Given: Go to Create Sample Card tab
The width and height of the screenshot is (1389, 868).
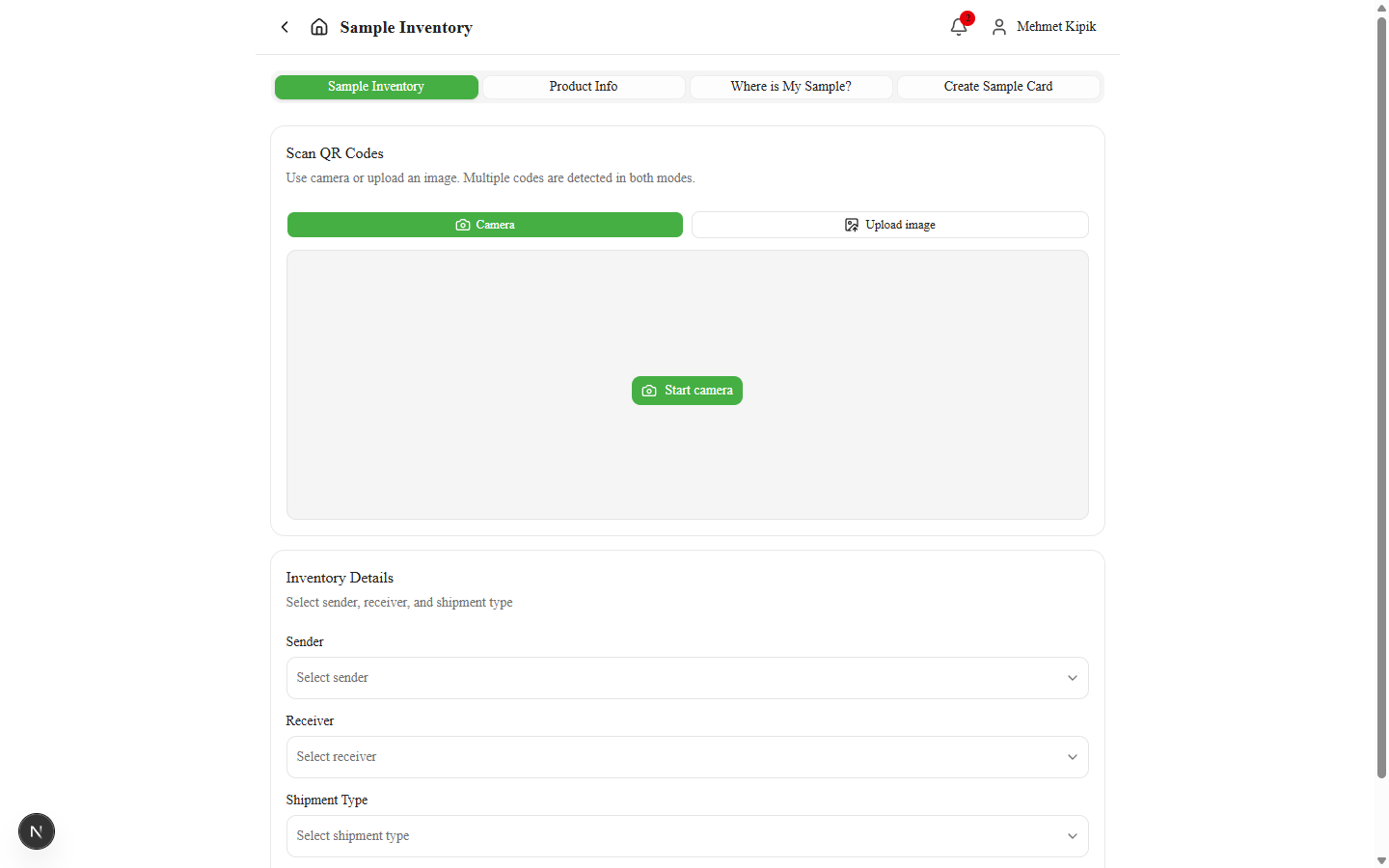Looking at the screenshot, I should (998, 87).
